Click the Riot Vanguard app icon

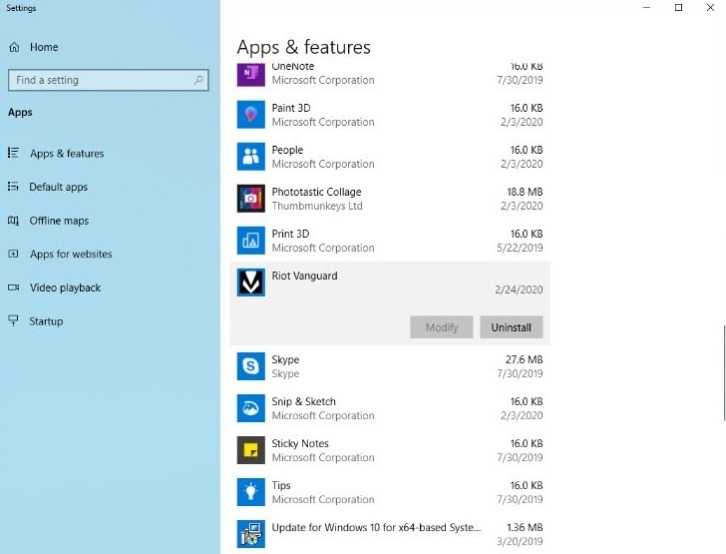coord(250,282)
